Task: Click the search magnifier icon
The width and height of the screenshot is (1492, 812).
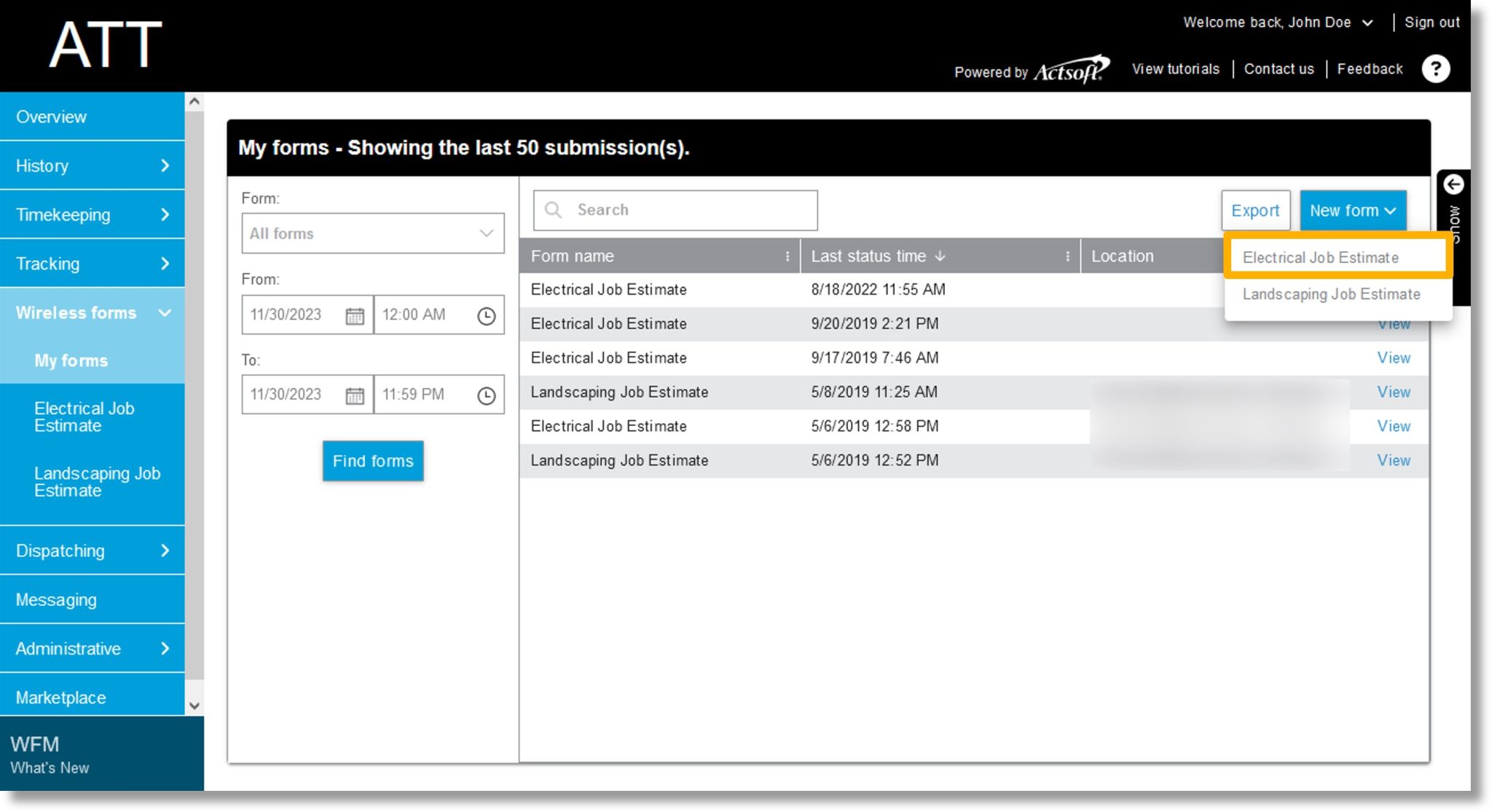Action: (x=553, y=209)
